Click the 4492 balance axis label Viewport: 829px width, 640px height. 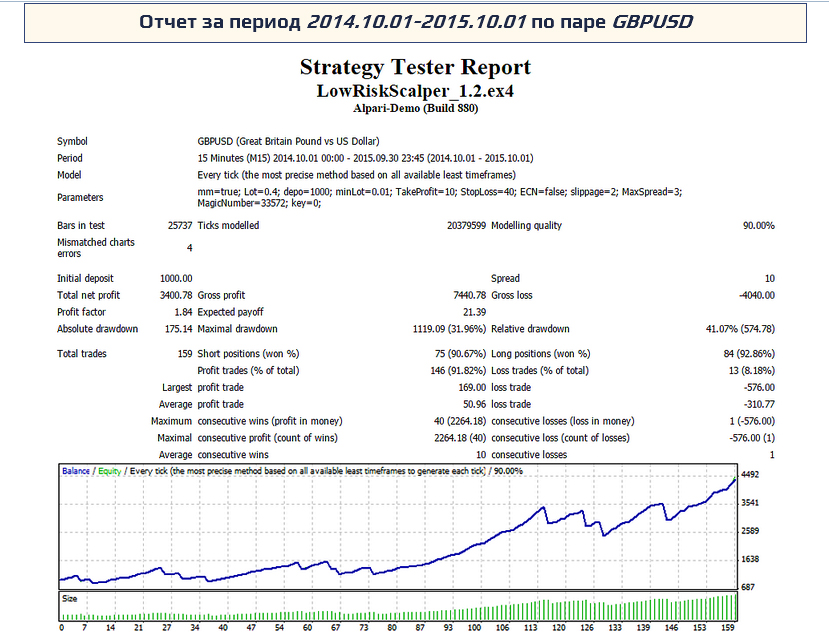(752, 476)
